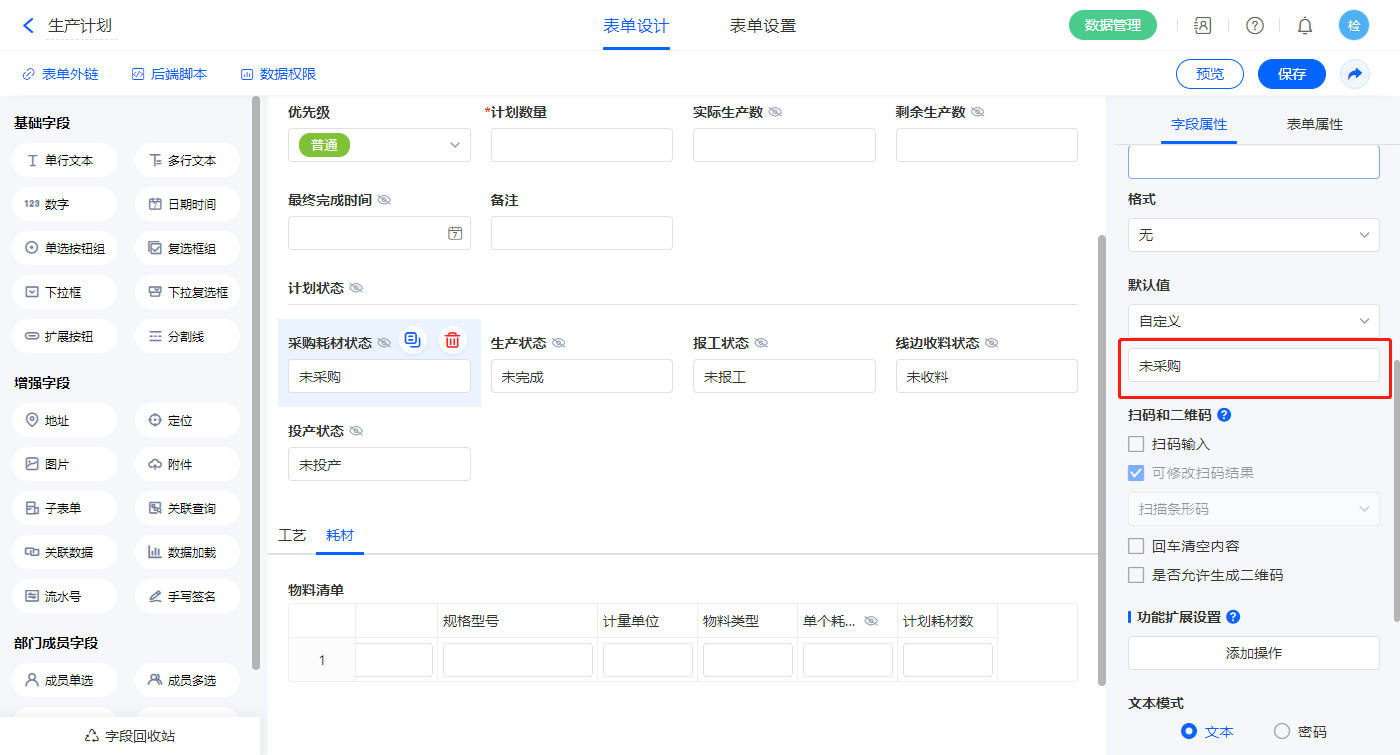Image resolution: width=1400 pixels, height=755 pixels.
Task: Select the 密码 radio button
Action: (1282, 731)
